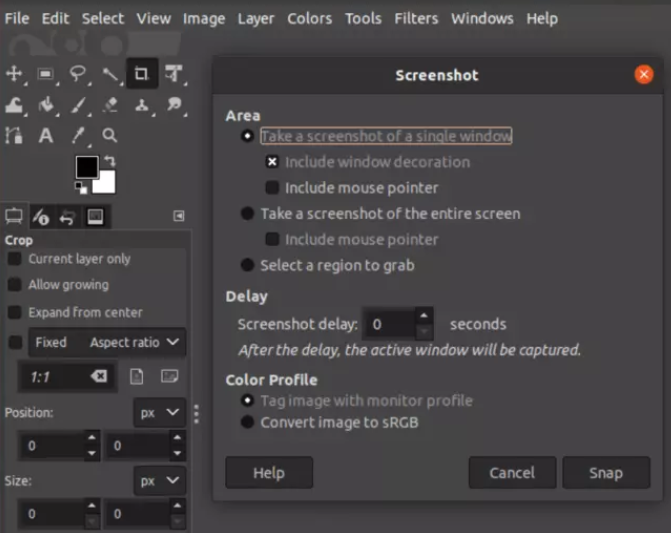Activate the Crop tool icon
Image resolution: width=671 pixels, height=533 pixels.
(x=142, y=74)
